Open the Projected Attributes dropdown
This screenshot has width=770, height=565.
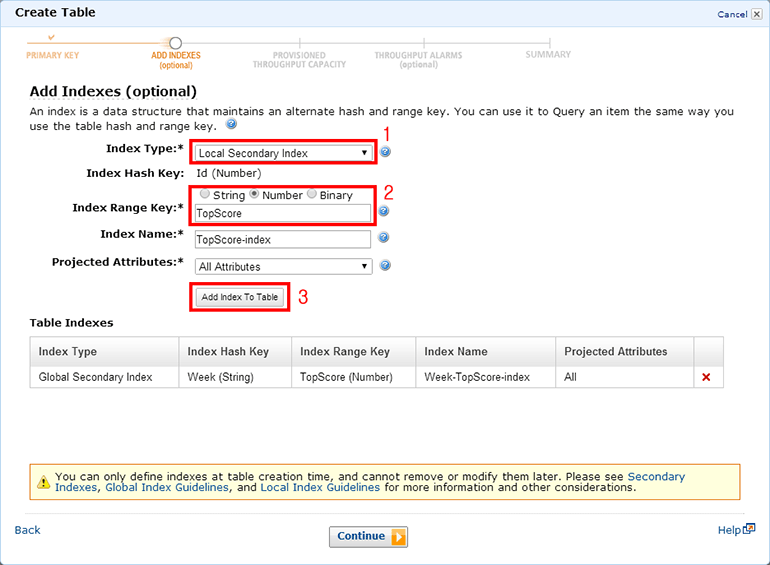(283, 267)
